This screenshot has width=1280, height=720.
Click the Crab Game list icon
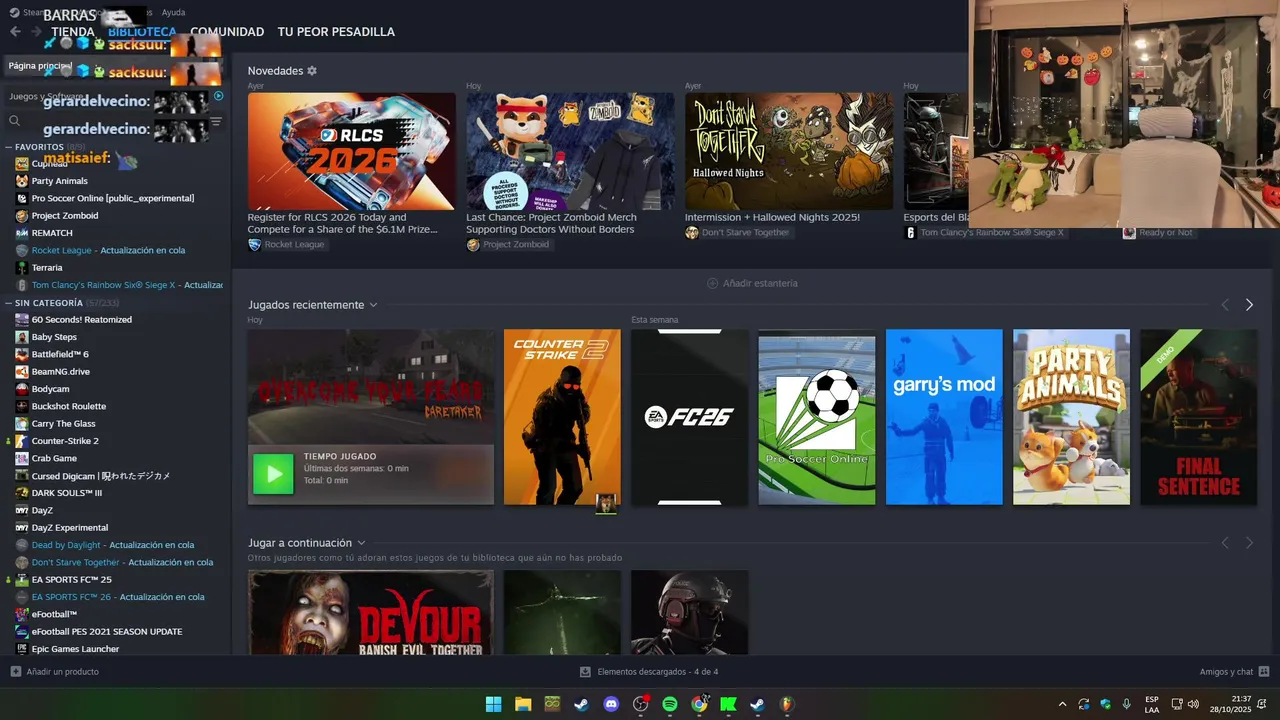[x=22, y=458]
